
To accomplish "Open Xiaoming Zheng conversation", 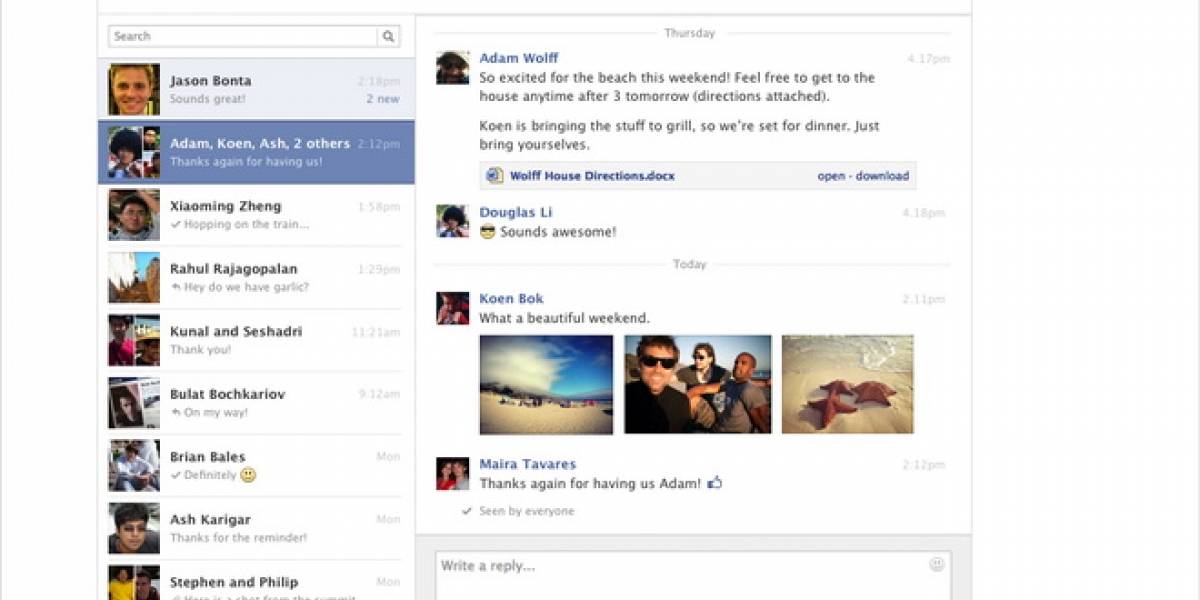I will (256, 215).
